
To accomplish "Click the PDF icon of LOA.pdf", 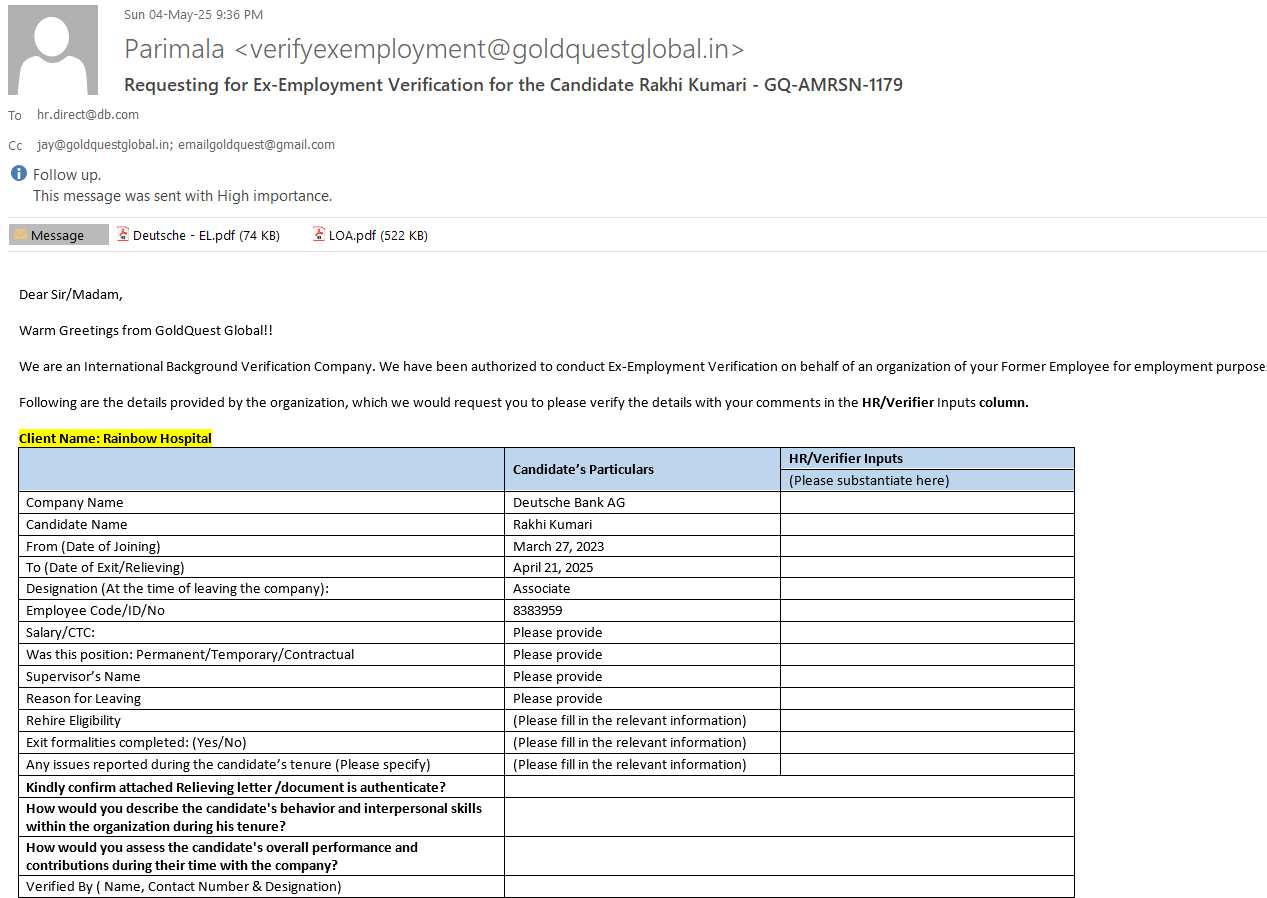I will (x=319, y=235).
